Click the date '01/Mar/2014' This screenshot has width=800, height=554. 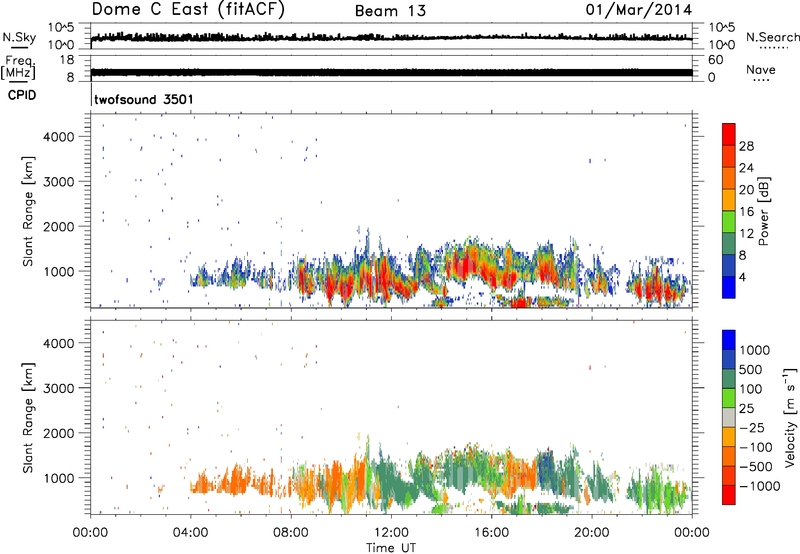point(638,10)
